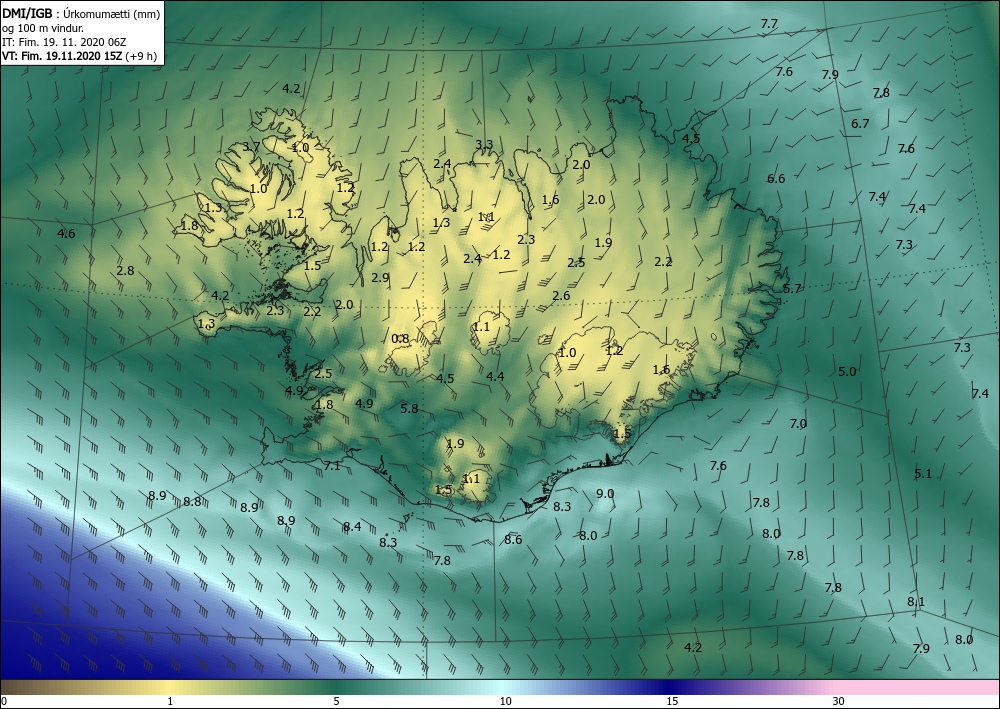The height and width of the screenshot is (709, 1000).
Task: Click the '30' label under the colour scale
Action: tap(839, 701)
